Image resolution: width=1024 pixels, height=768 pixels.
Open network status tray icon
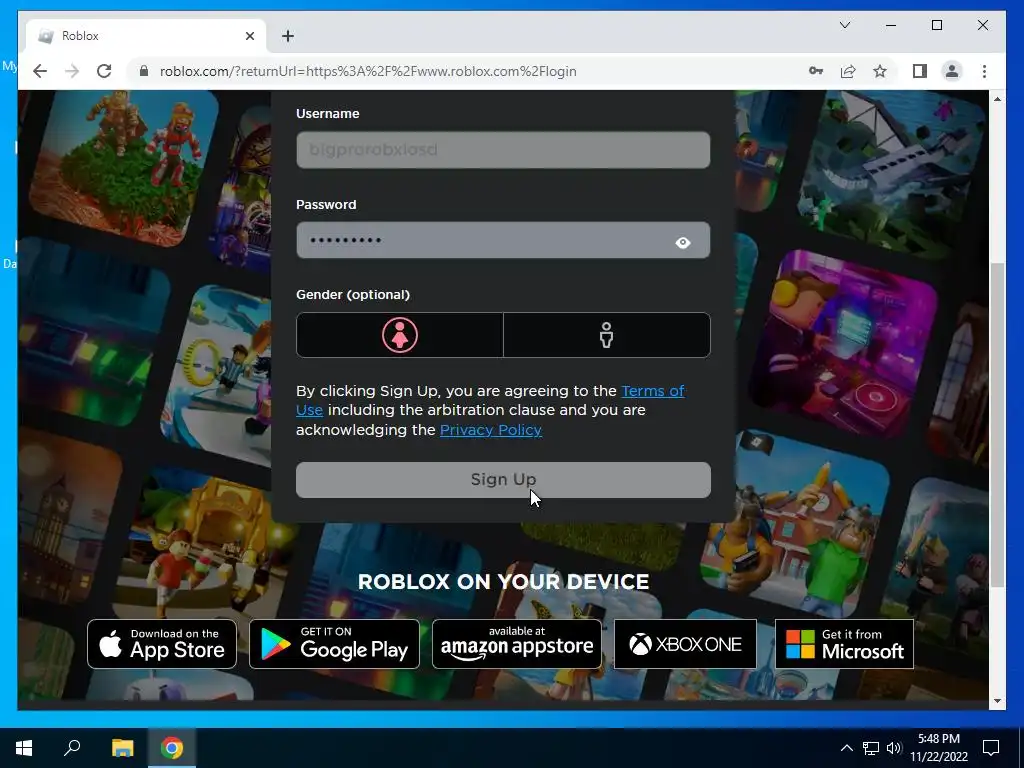pos(871,748)
